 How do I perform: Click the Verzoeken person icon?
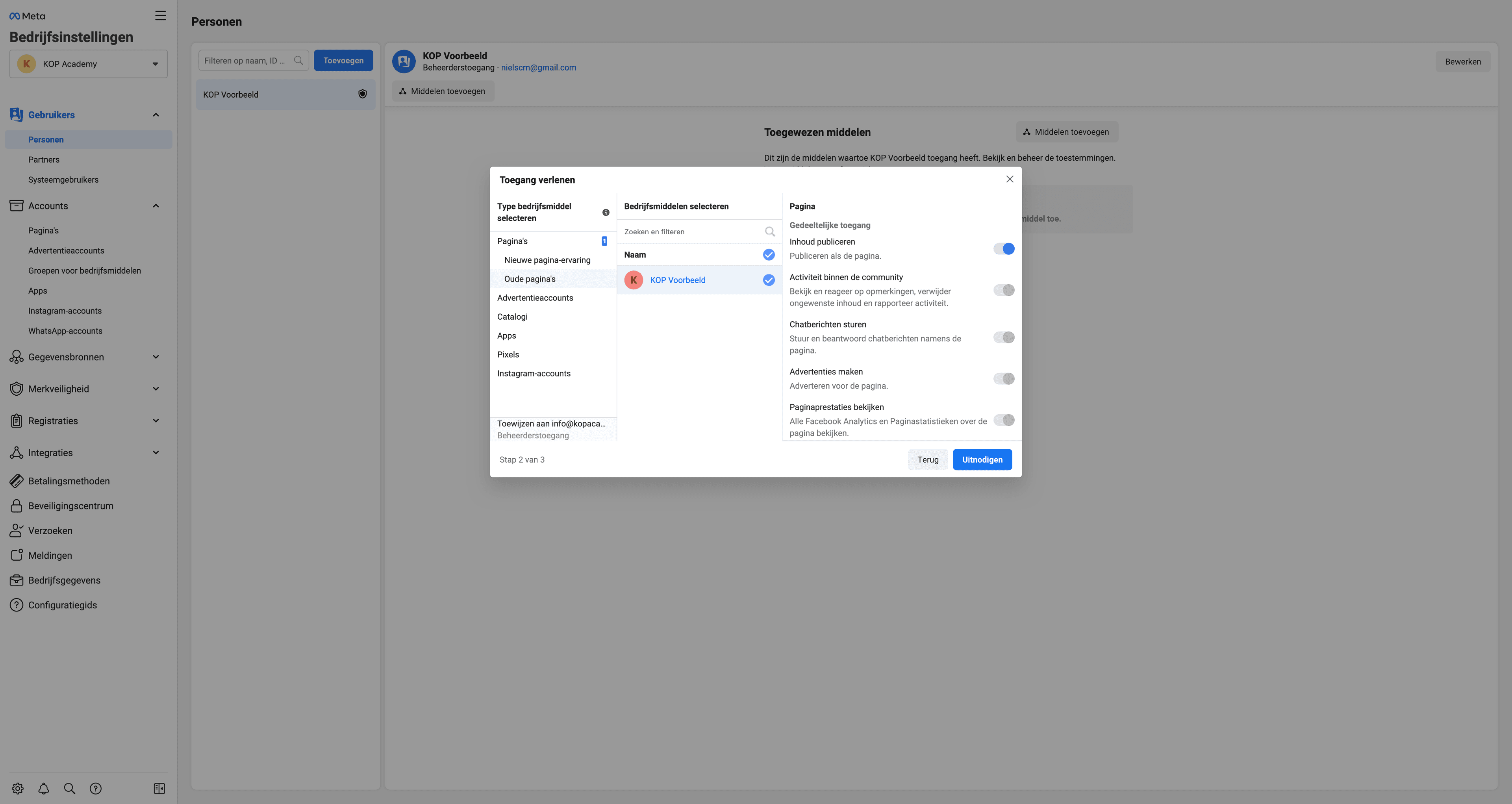point(17,530)
